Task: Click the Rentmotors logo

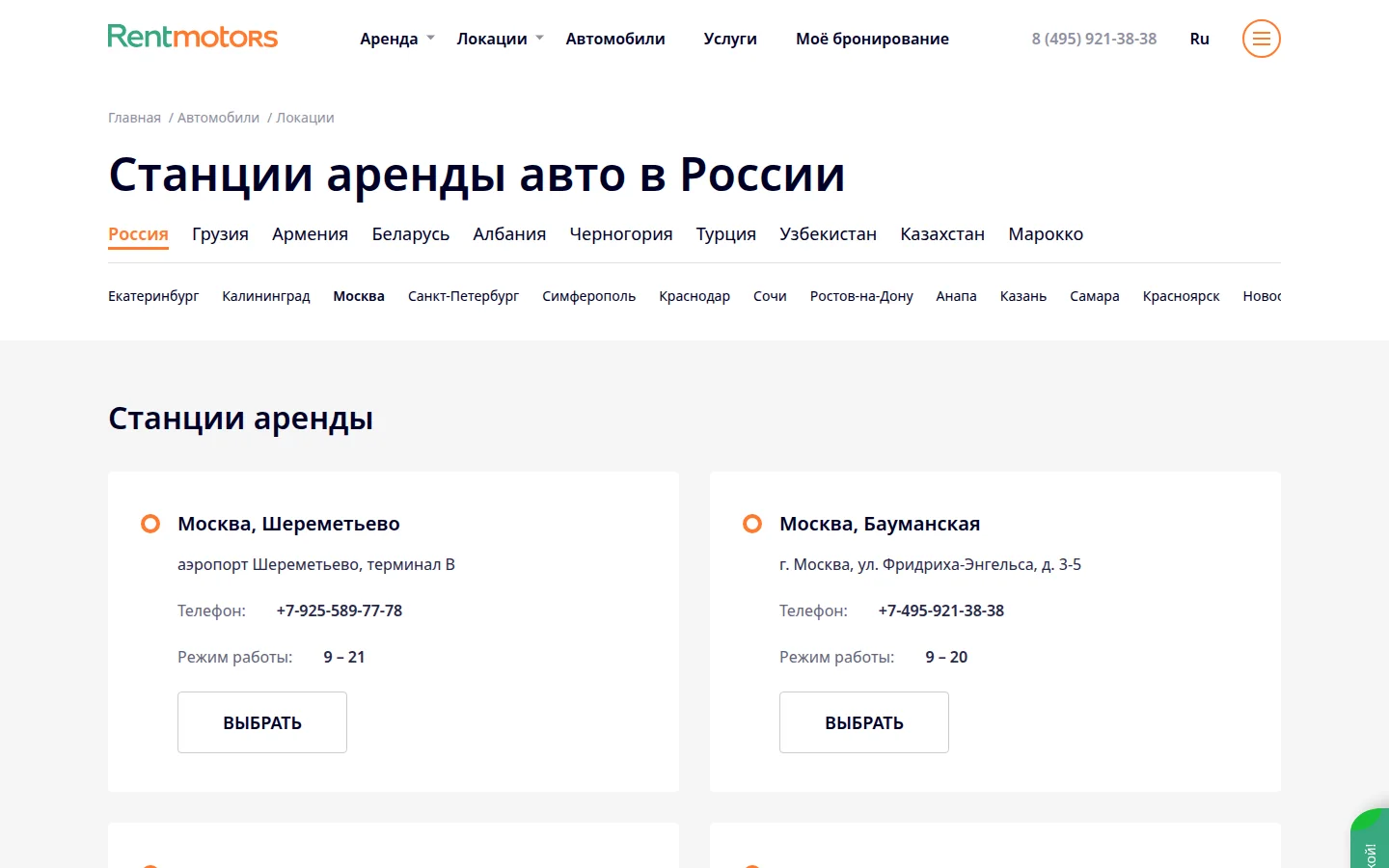Action: (193, 37)
